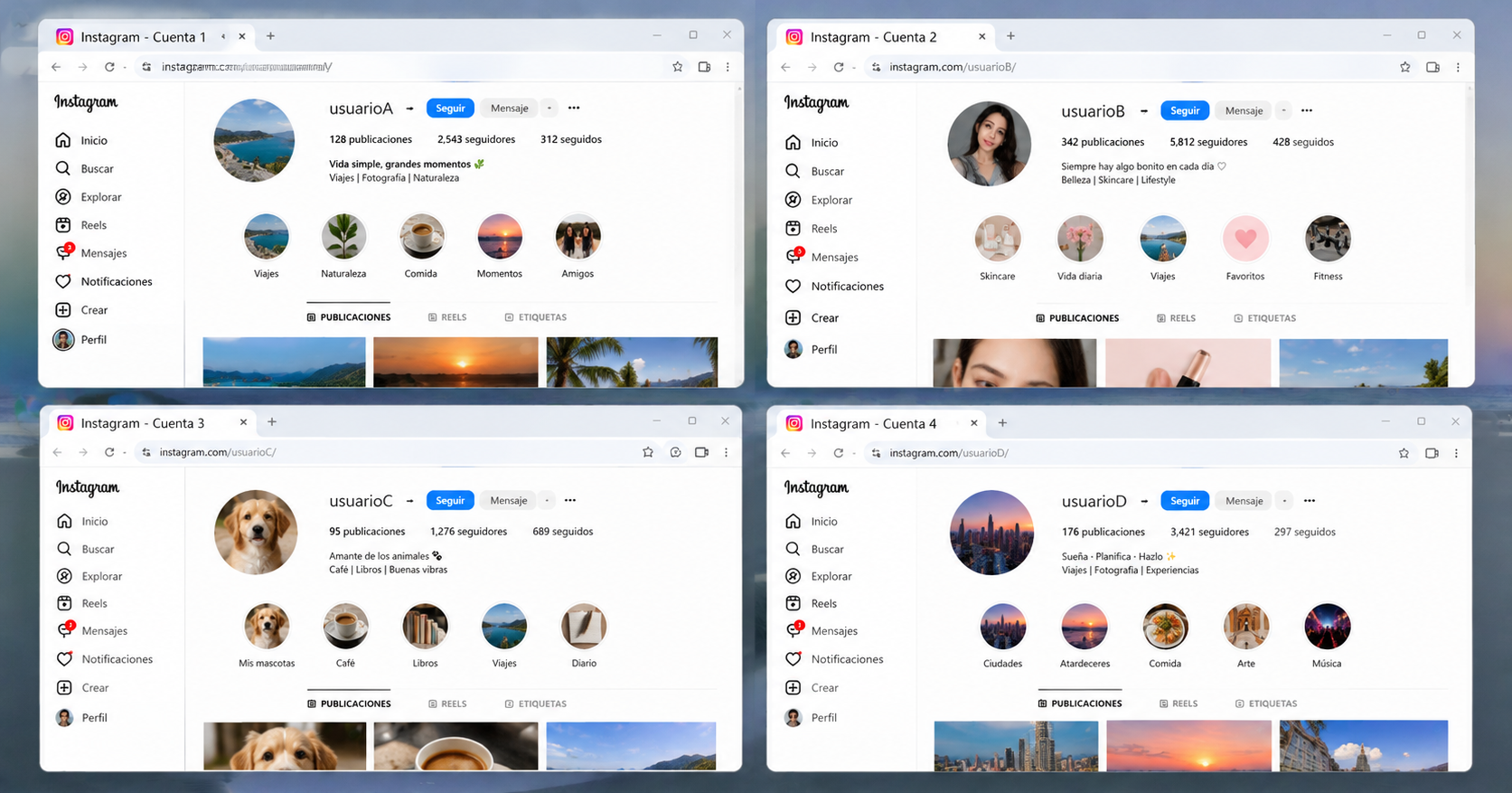Open new tab in Cuenta 1 window
Screen dimensions: 1512x793
270,36
